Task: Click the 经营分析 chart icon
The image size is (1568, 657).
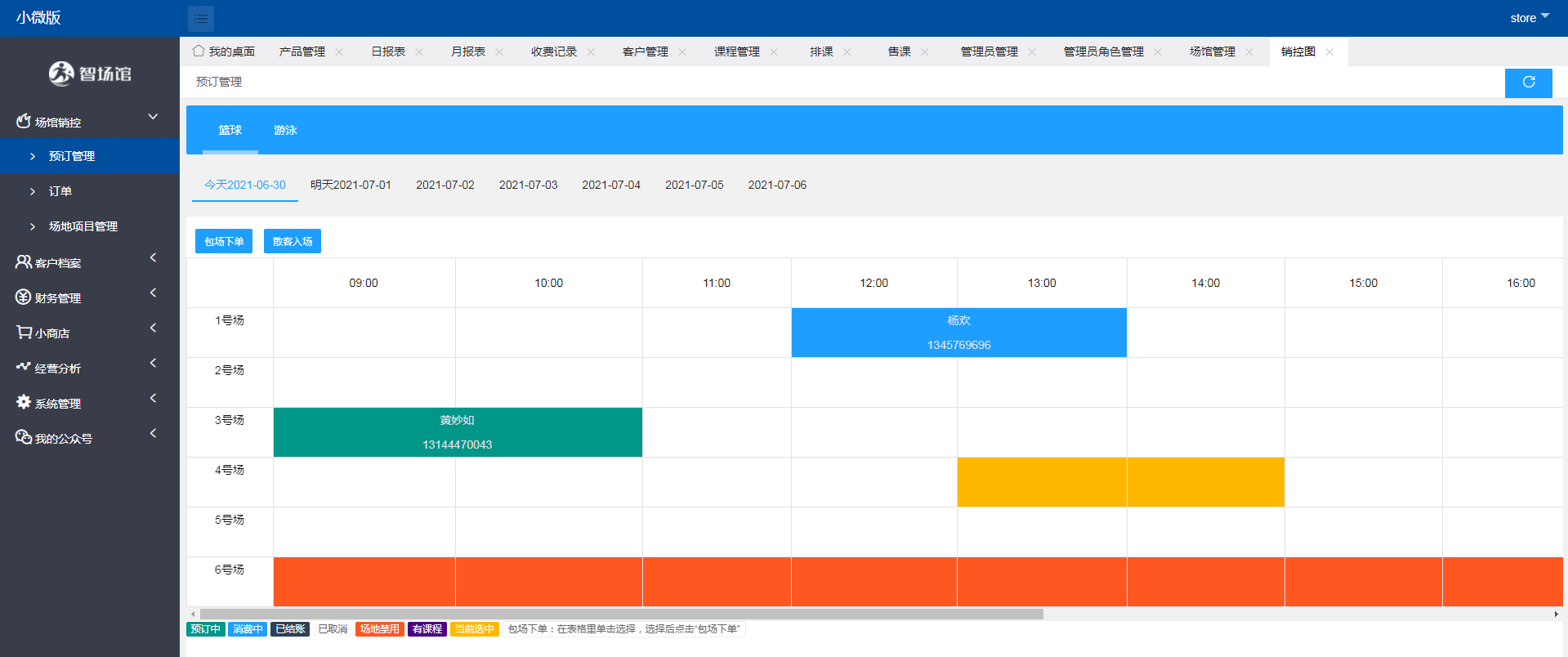Action: pos(23,368)
